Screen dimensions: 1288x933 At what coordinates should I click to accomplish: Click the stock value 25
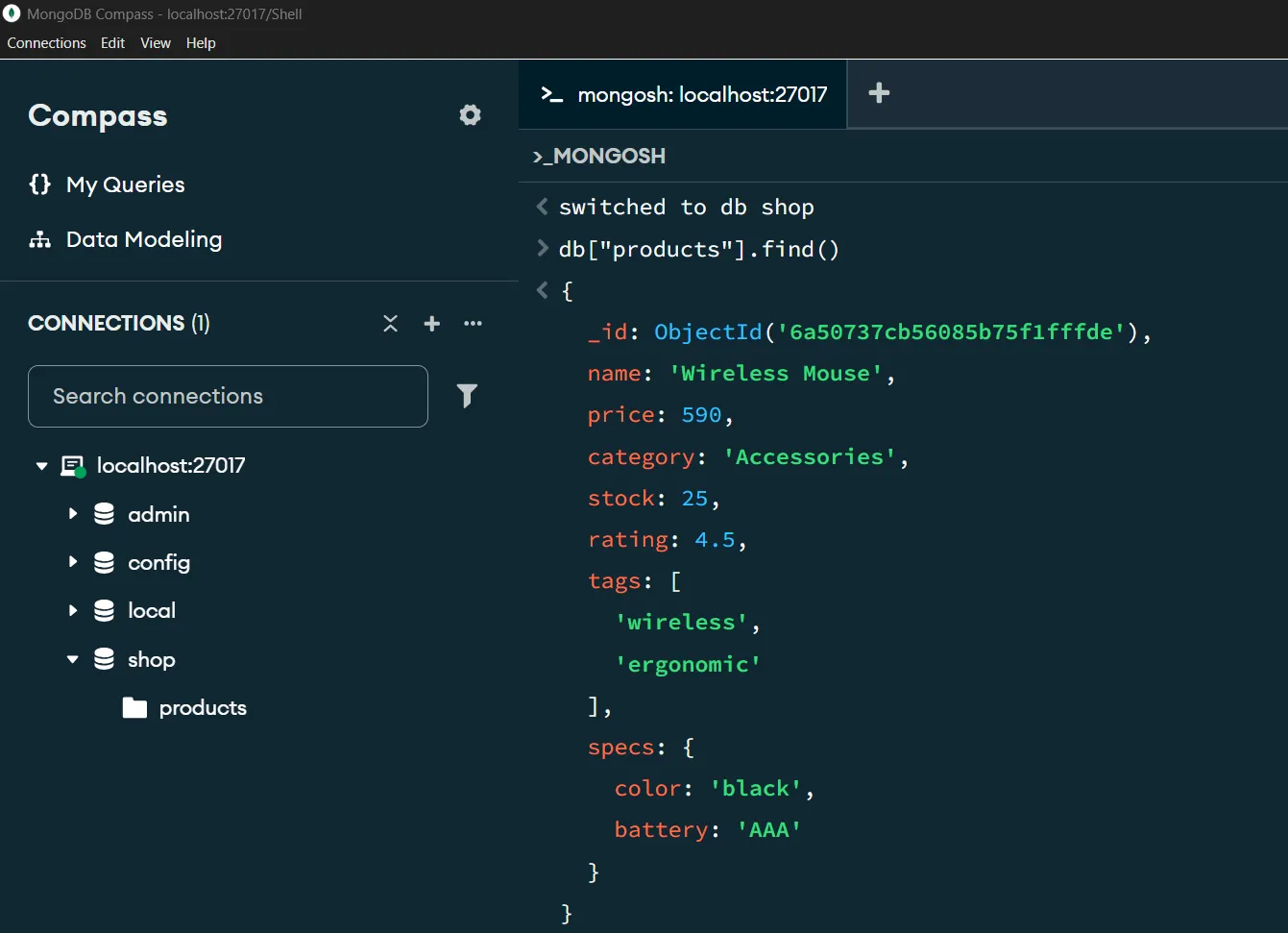694,499
